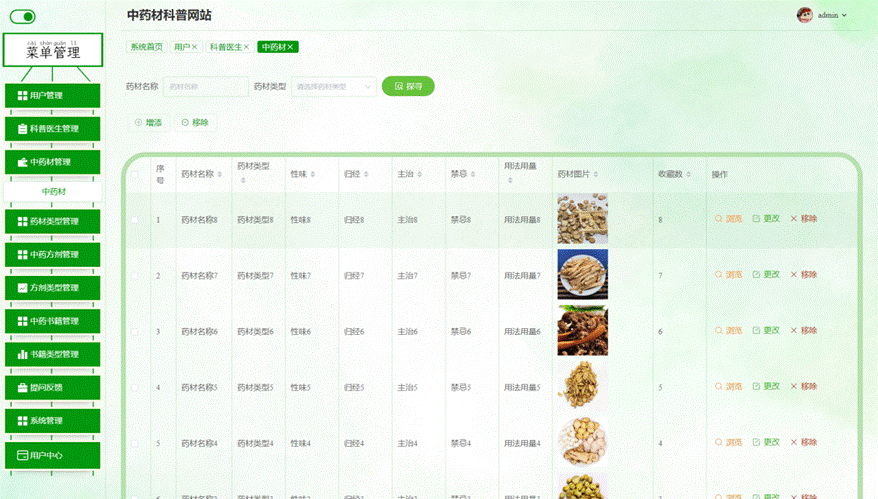Viewport: 878px width, 499px height.
Task: Click 更改 for 药材名称8 row
Action: [x=766, y=218]
